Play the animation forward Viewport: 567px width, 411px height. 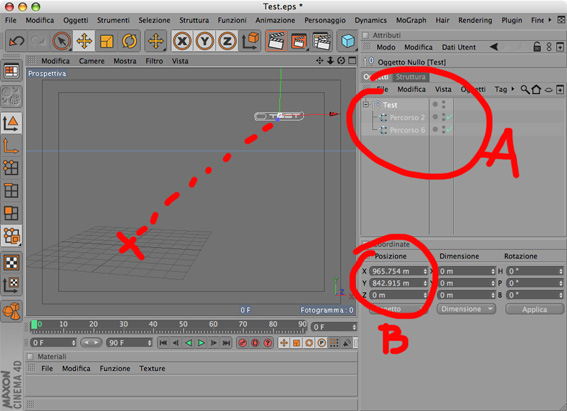pyautogui.click(x=201, y=343)
